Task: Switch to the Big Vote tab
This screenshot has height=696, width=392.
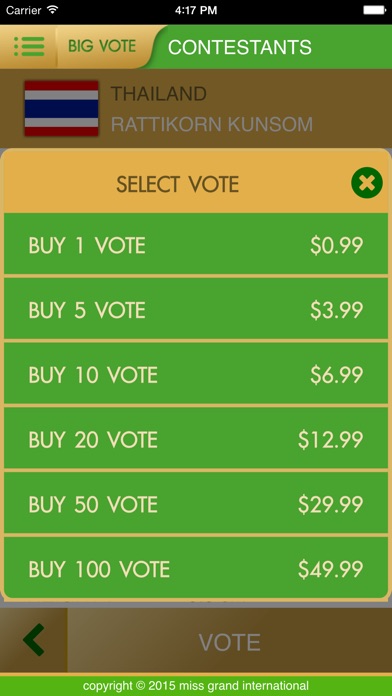Action: 102,46
